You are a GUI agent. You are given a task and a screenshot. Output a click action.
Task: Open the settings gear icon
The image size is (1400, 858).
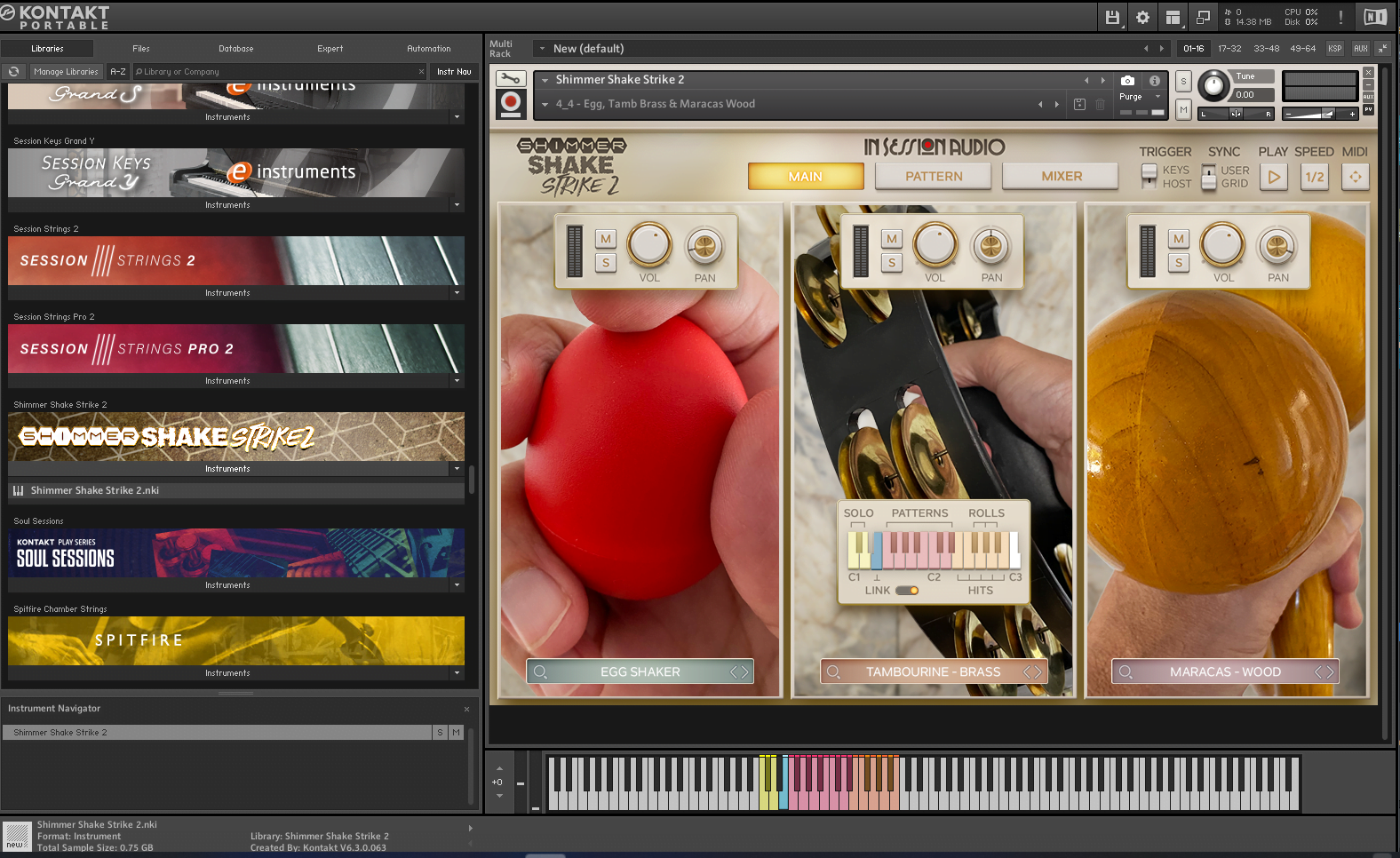pos(1142,17)
